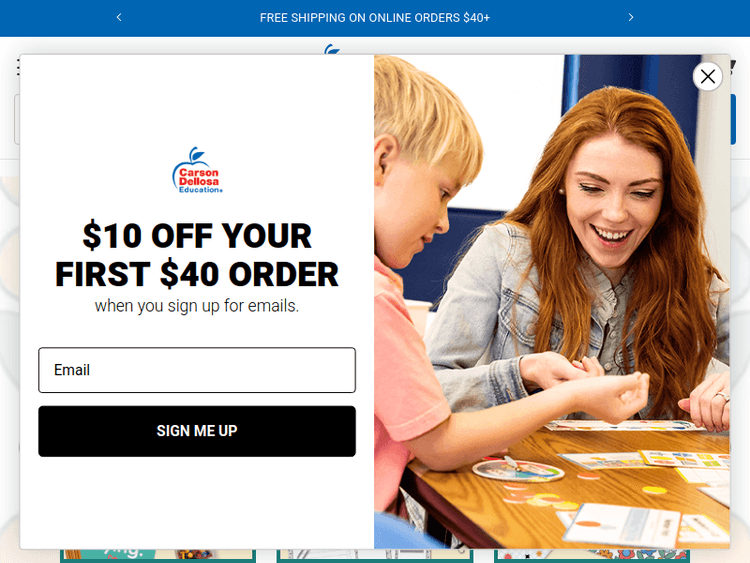Click the $10 OFF YOUR FIRST $40 ORDER heading
This screenshot has height=563, width=750.
(197, 254)
